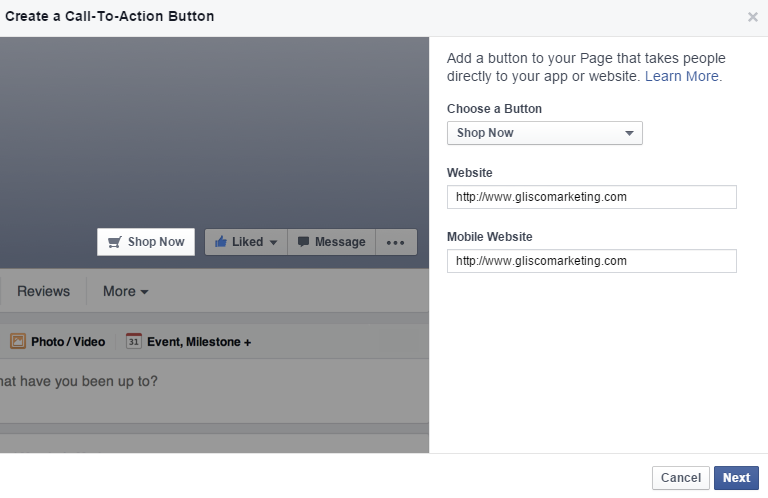Select the Photo / Video post option
The image size is (768, 498).
pos(58,341)
